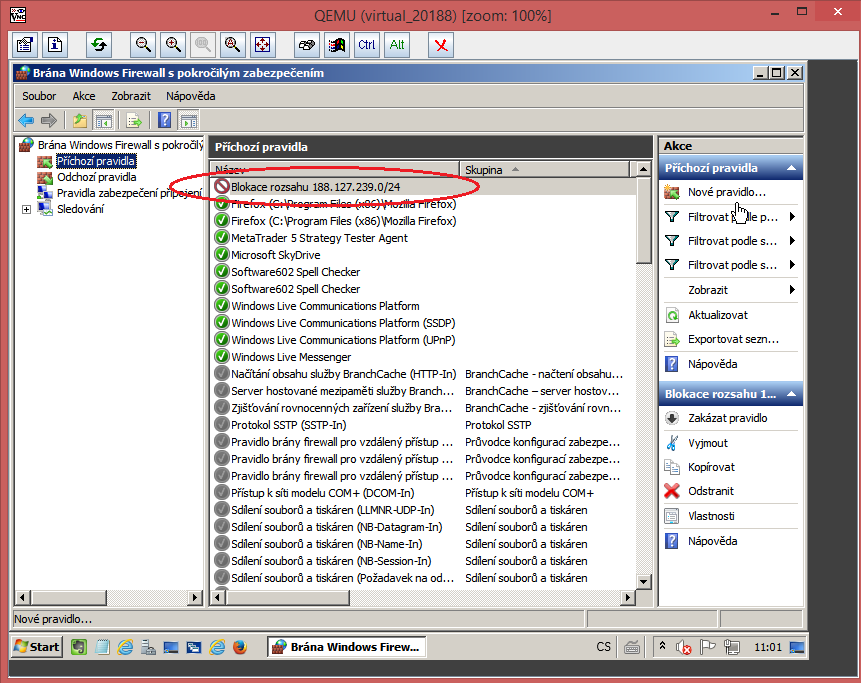Open help via toolbar question mark icon
861x683 pixels.
(x=165, y=120)
